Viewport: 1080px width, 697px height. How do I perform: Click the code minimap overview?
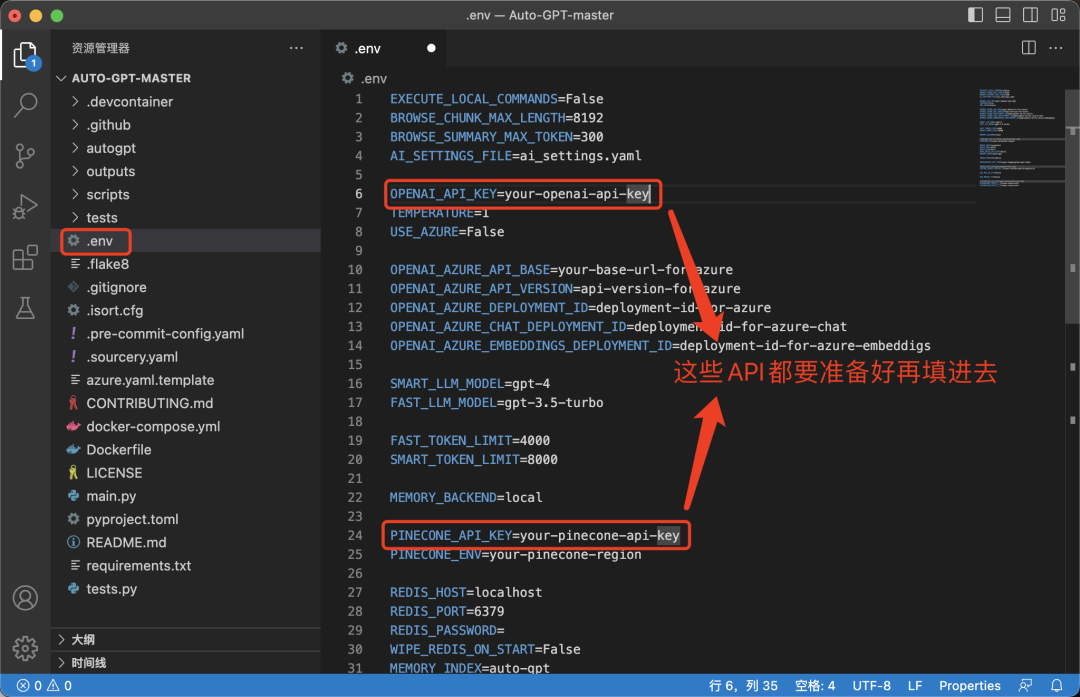point(1021,138)
